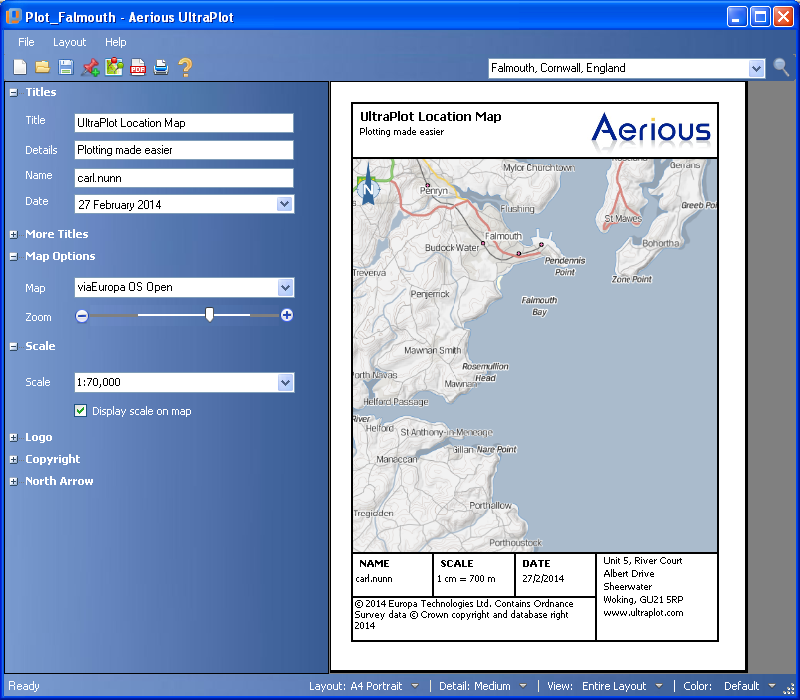
Task: Click the 'UltraPlot Location Map' heading in preview
Action: point(431,117)
